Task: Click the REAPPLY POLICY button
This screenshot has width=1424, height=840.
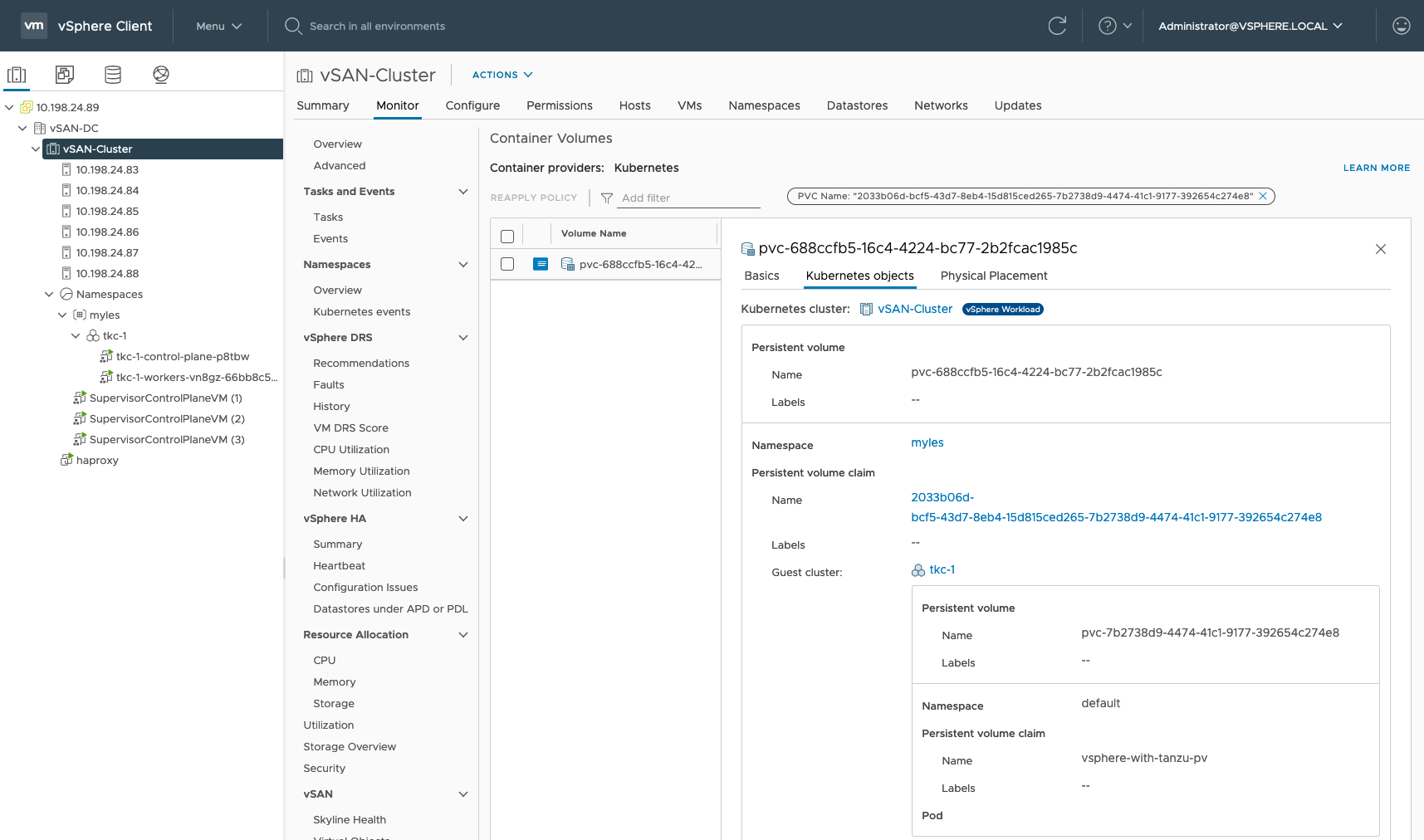Action: pyautogui.click(x=533, y=198)
